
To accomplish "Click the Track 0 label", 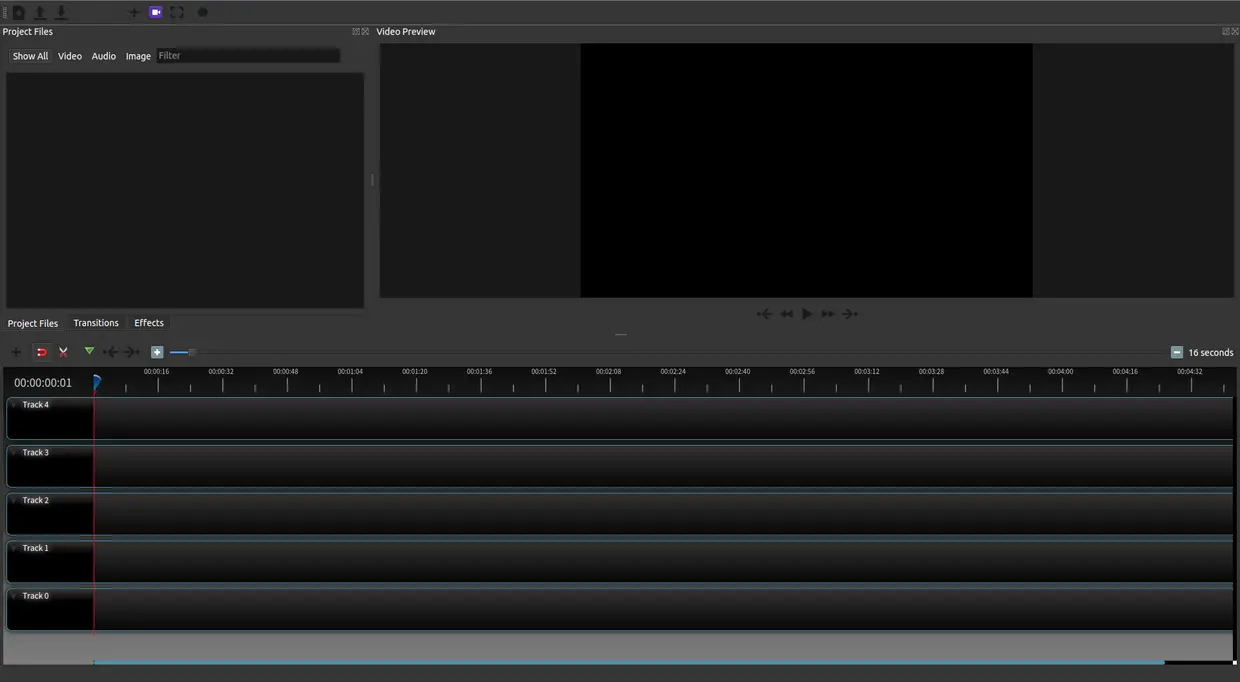I will pyautogui.click(x=36, y=596).
